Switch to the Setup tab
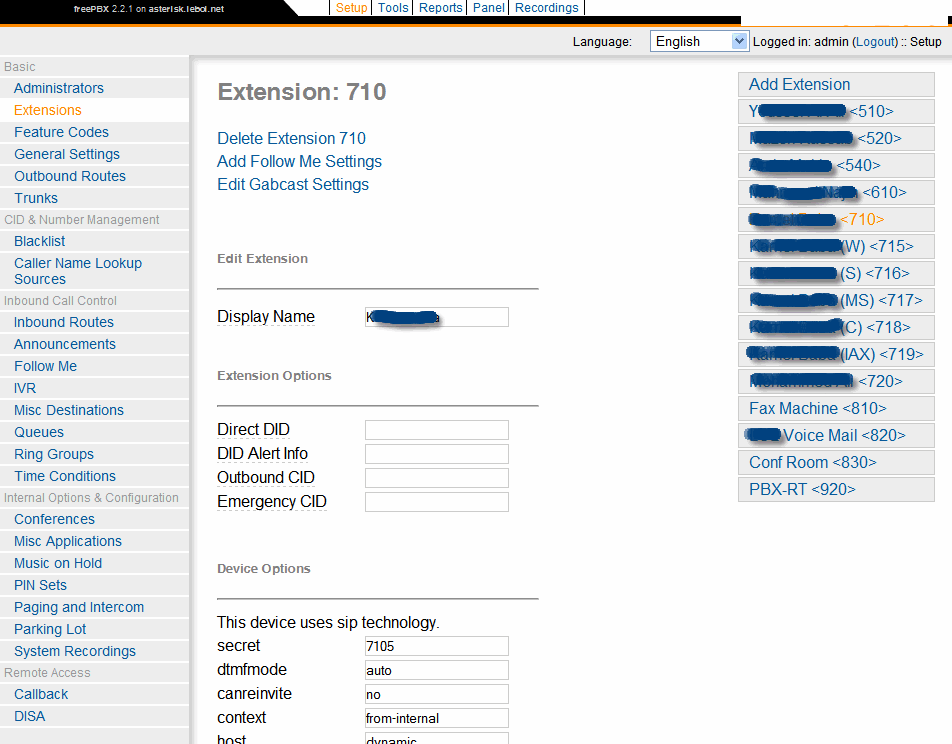Image resolution: width=952 pixels, height=744 pixels. 352,8
